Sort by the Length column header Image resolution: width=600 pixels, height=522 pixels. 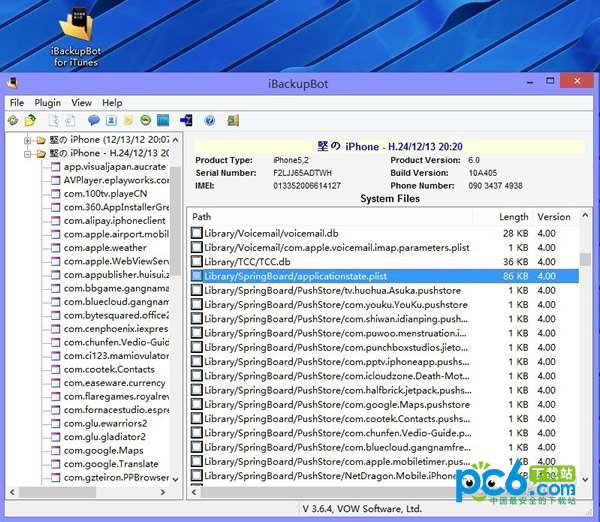click(x=502, y=217)
